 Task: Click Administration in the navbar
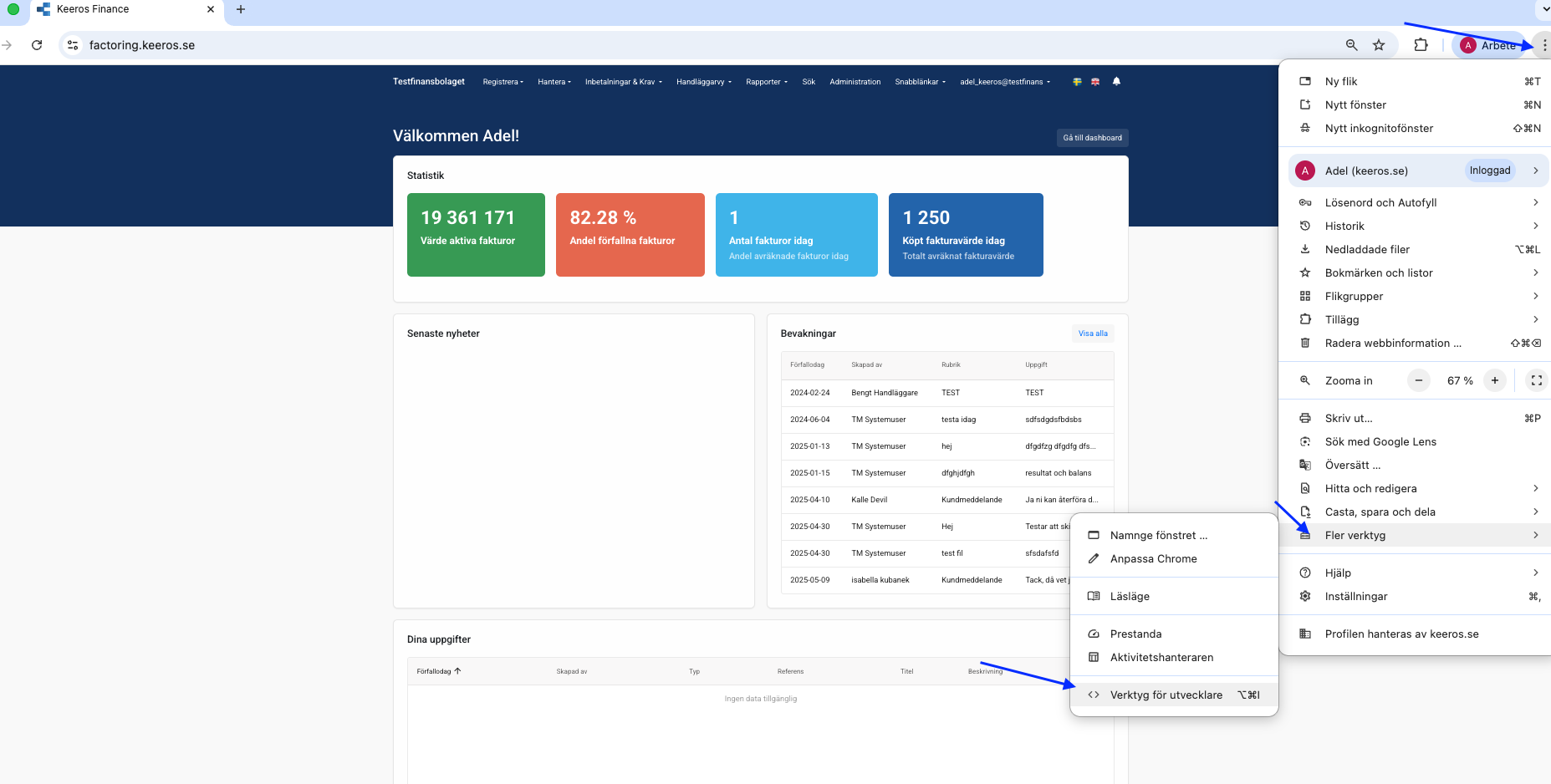[x=855, y=82]
